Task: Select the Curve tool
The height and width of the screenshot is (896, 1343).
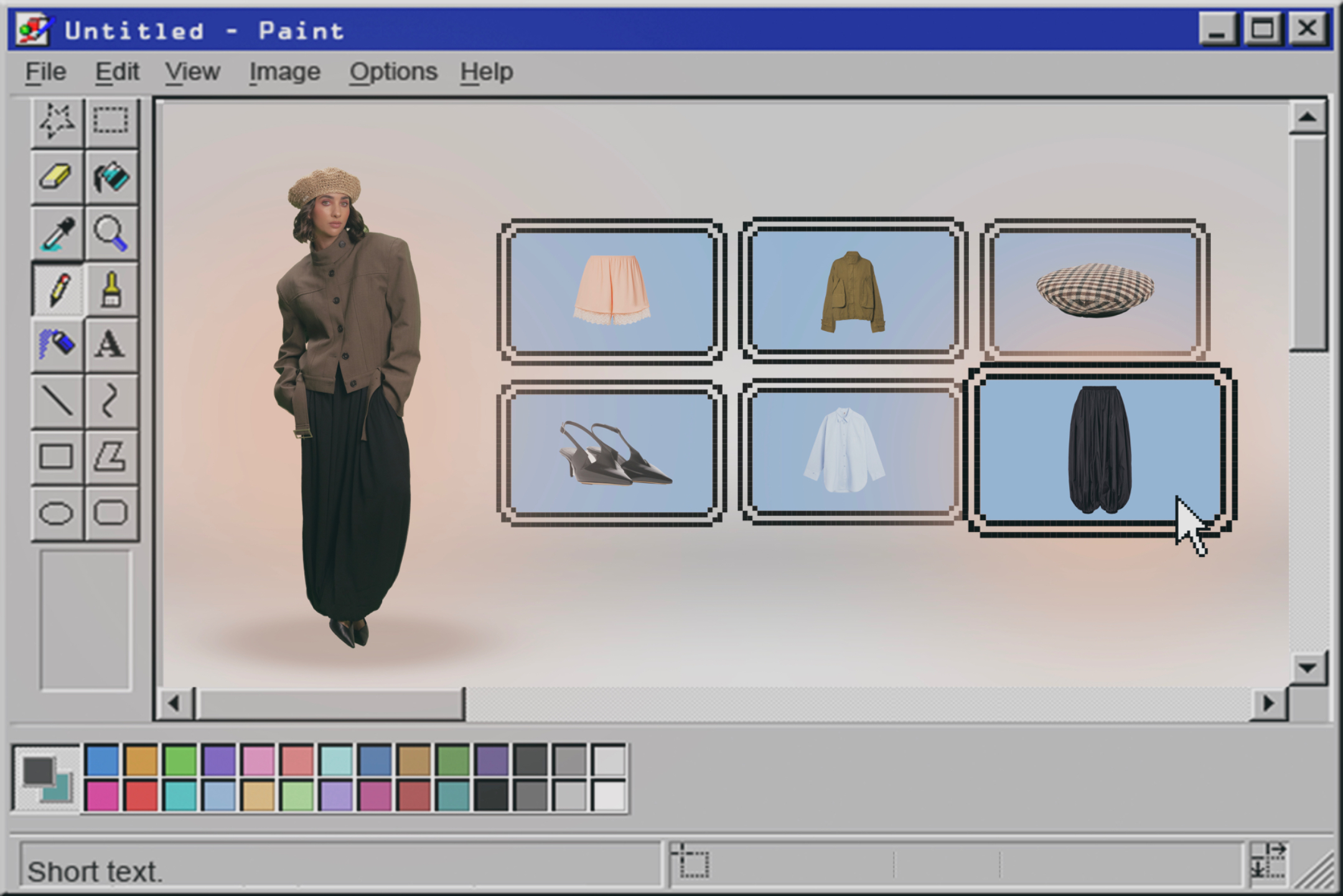Action: point(111,400)
